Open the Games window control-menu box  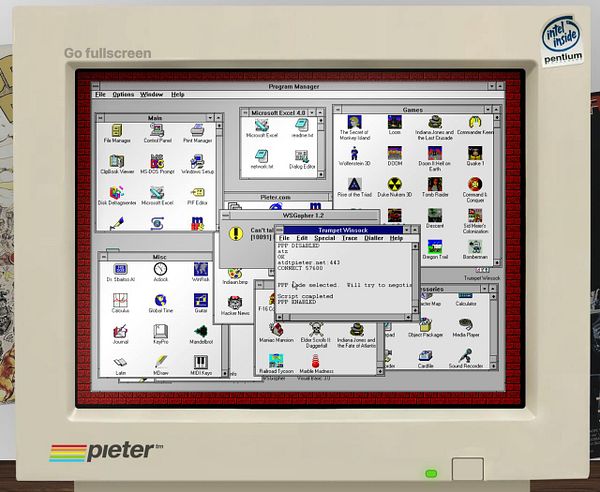(x=338, y=109)
